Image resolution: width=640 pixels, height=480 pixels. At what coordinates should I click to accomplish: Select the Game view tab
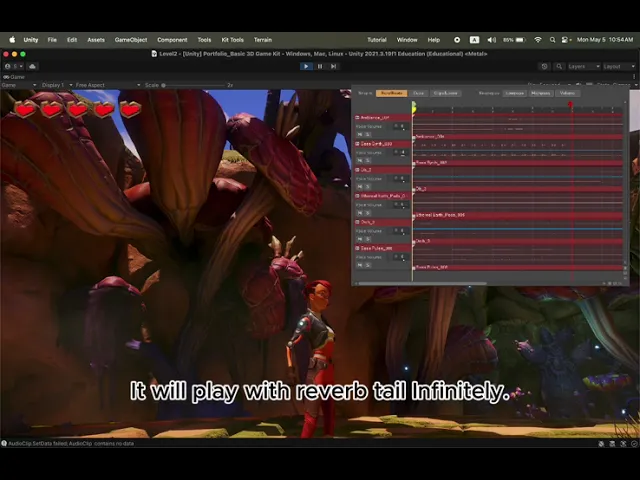14,77
